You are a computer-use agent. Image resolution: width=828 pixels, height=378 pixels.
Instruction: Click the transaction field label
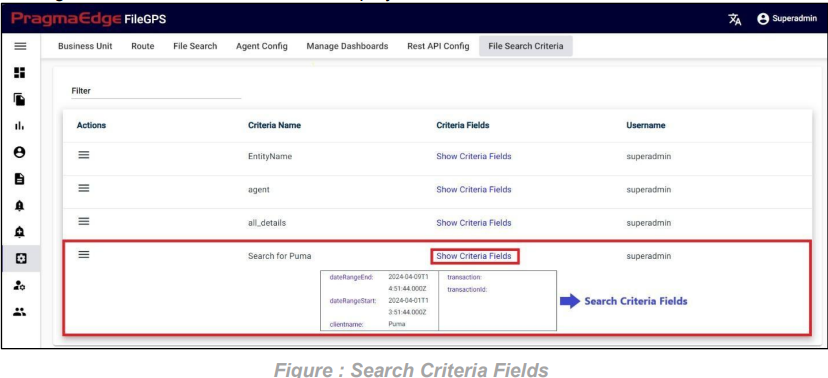pyautogui.click(x=465, y=277)
